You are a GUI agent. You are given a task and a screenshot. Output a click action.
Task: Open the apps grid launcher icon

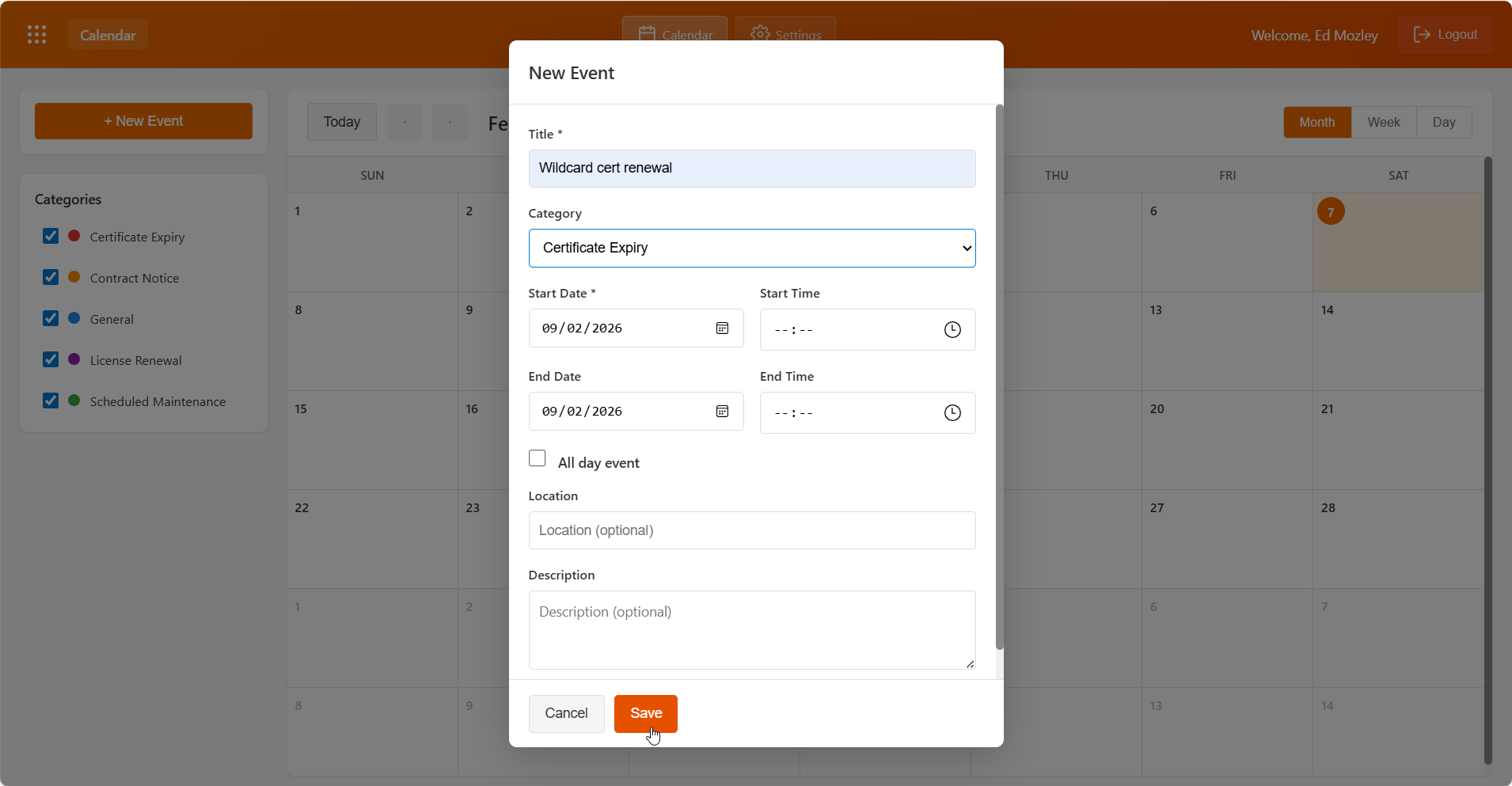[36, 35]
